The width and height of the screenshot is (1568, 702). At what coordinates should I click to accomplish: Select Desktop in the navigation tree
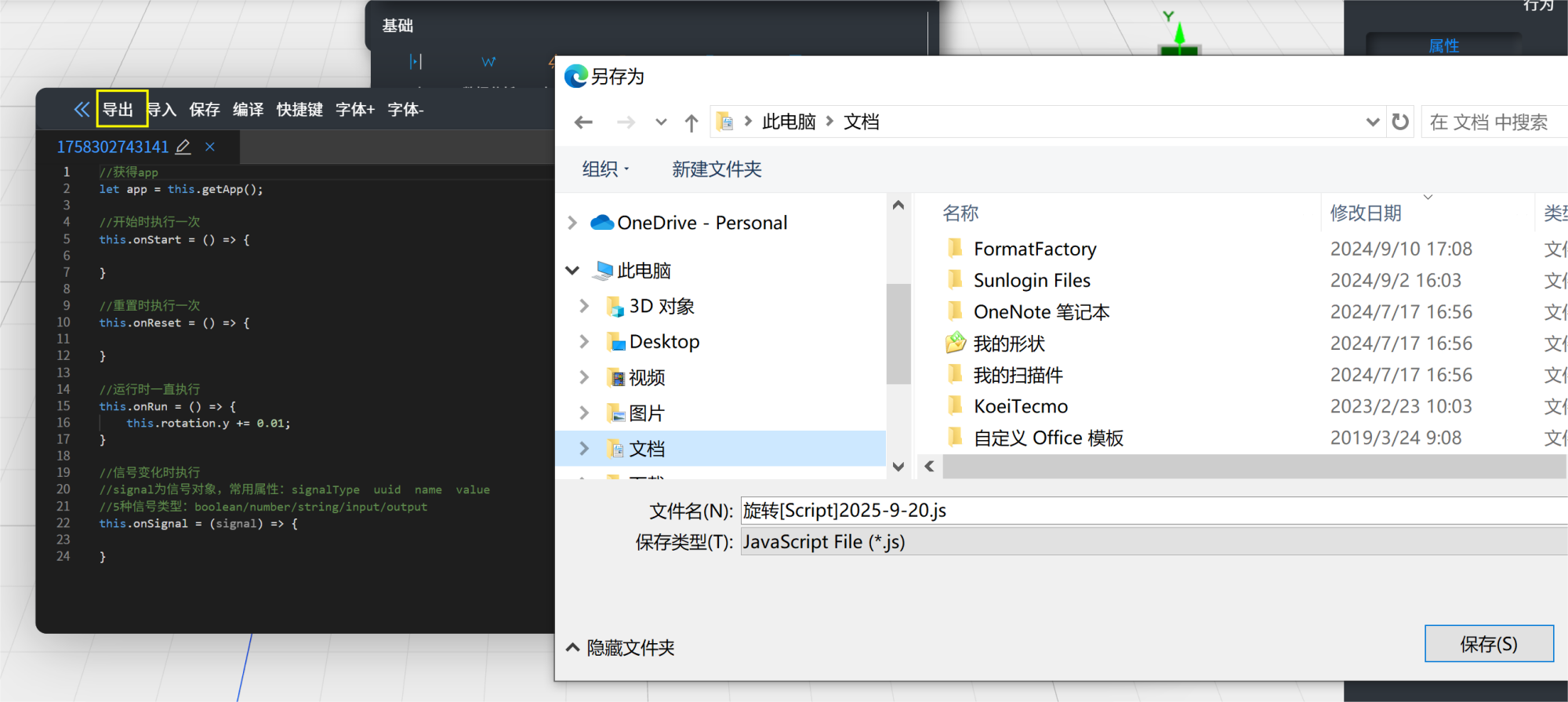click(x=664, y=342)
